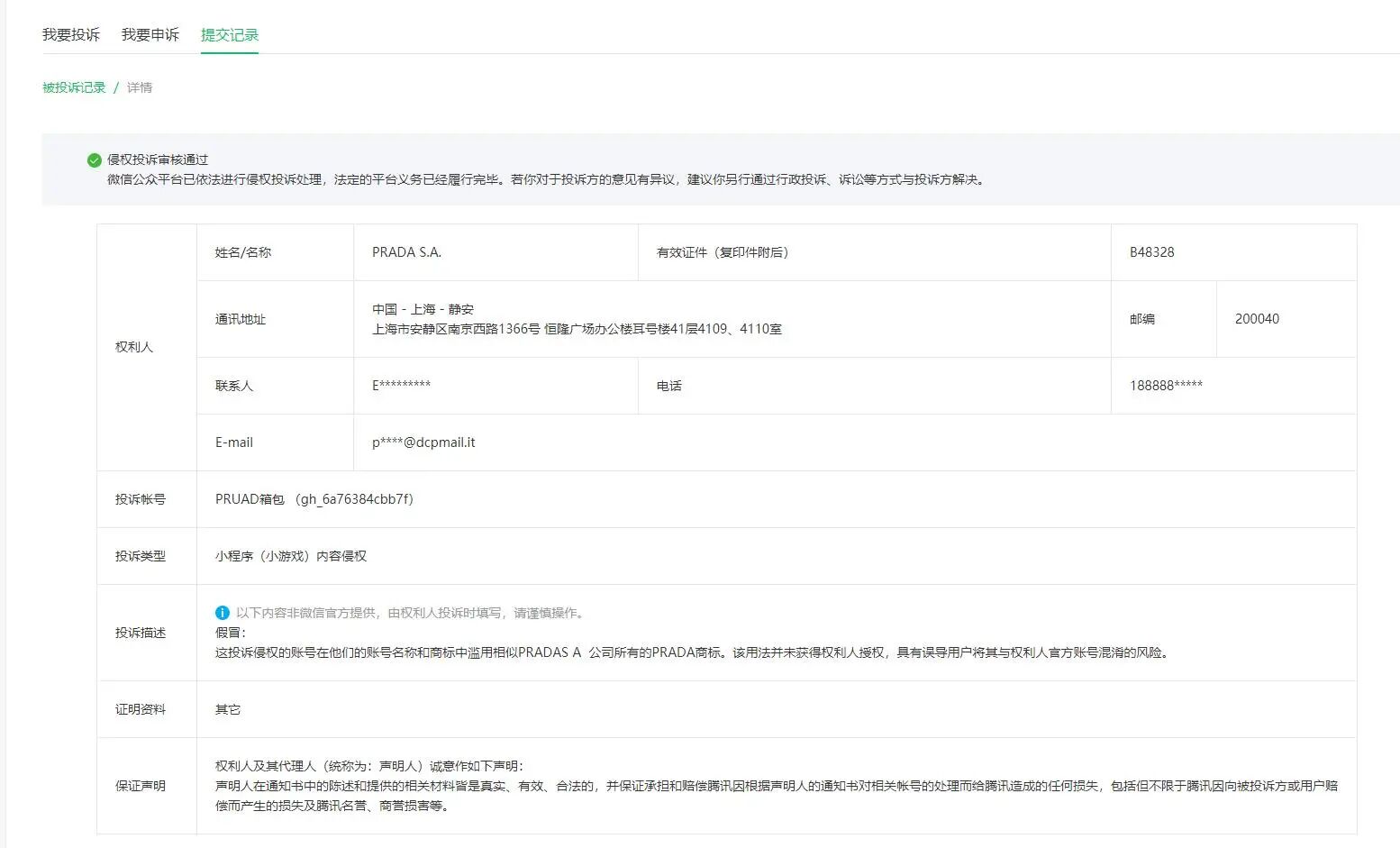The height and width of the screenshot is (848, 1400).
Task: Click the 假冒: complaint category text
Action: (x=231, y=633)
